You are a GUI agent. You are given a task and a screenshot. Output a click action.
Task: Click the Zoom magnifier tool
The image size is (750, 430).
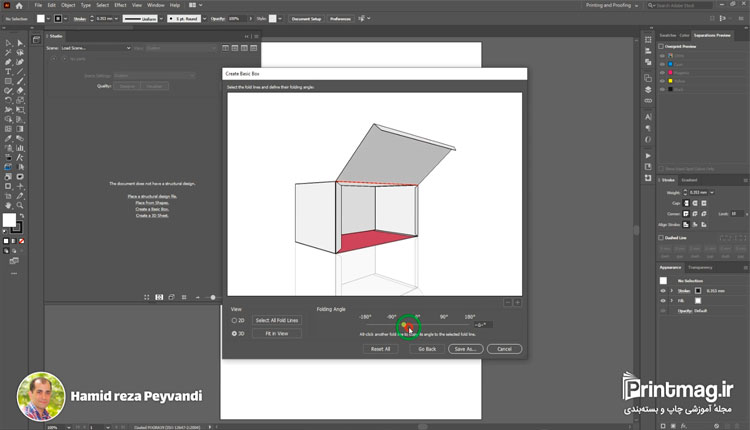[x=21, y=204]
